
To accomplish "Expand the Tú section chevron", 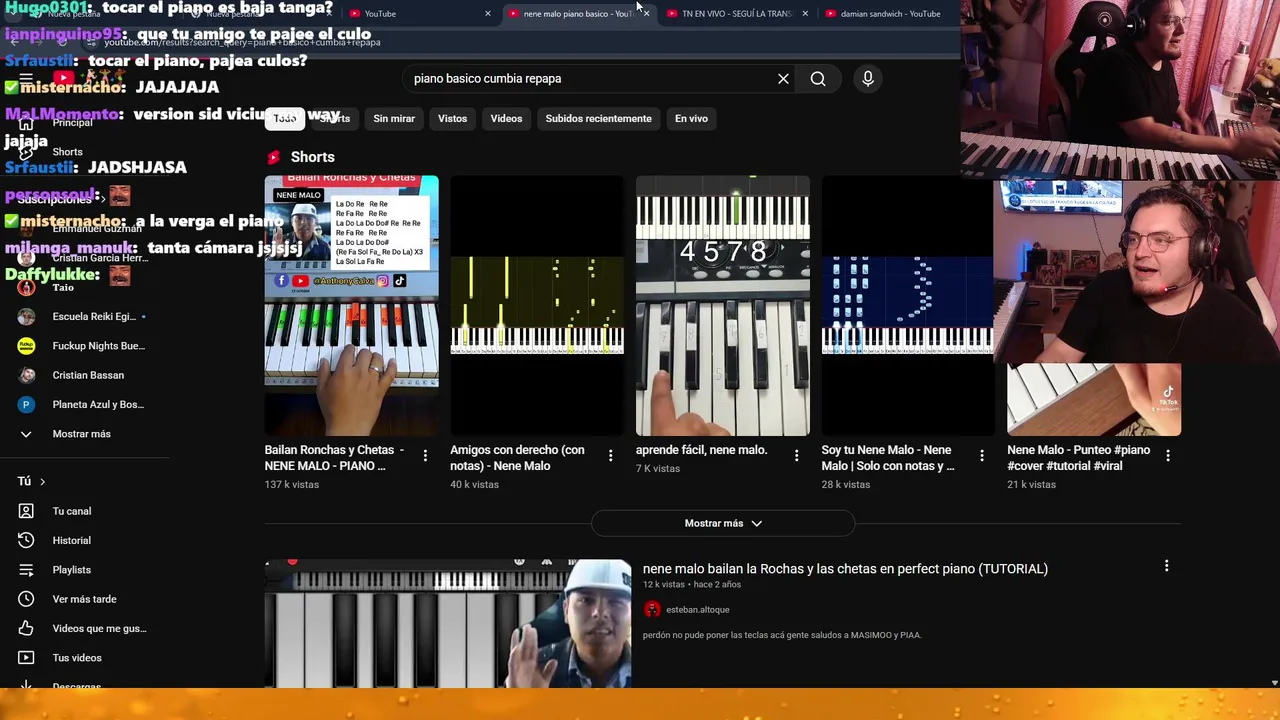I will point(42,482).
